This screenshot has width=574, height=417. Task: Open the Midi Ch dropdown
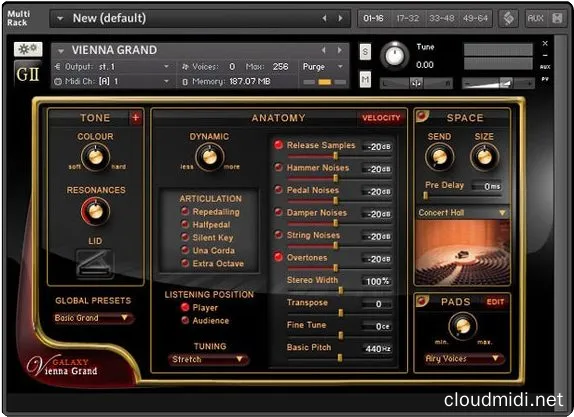pyautogui.click(x=112, y=81)
